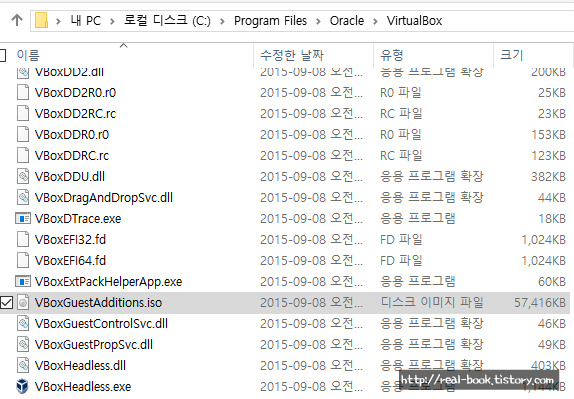Select the VBoxExtPackHelperApp.exe file name

click(x=108, y=281)
